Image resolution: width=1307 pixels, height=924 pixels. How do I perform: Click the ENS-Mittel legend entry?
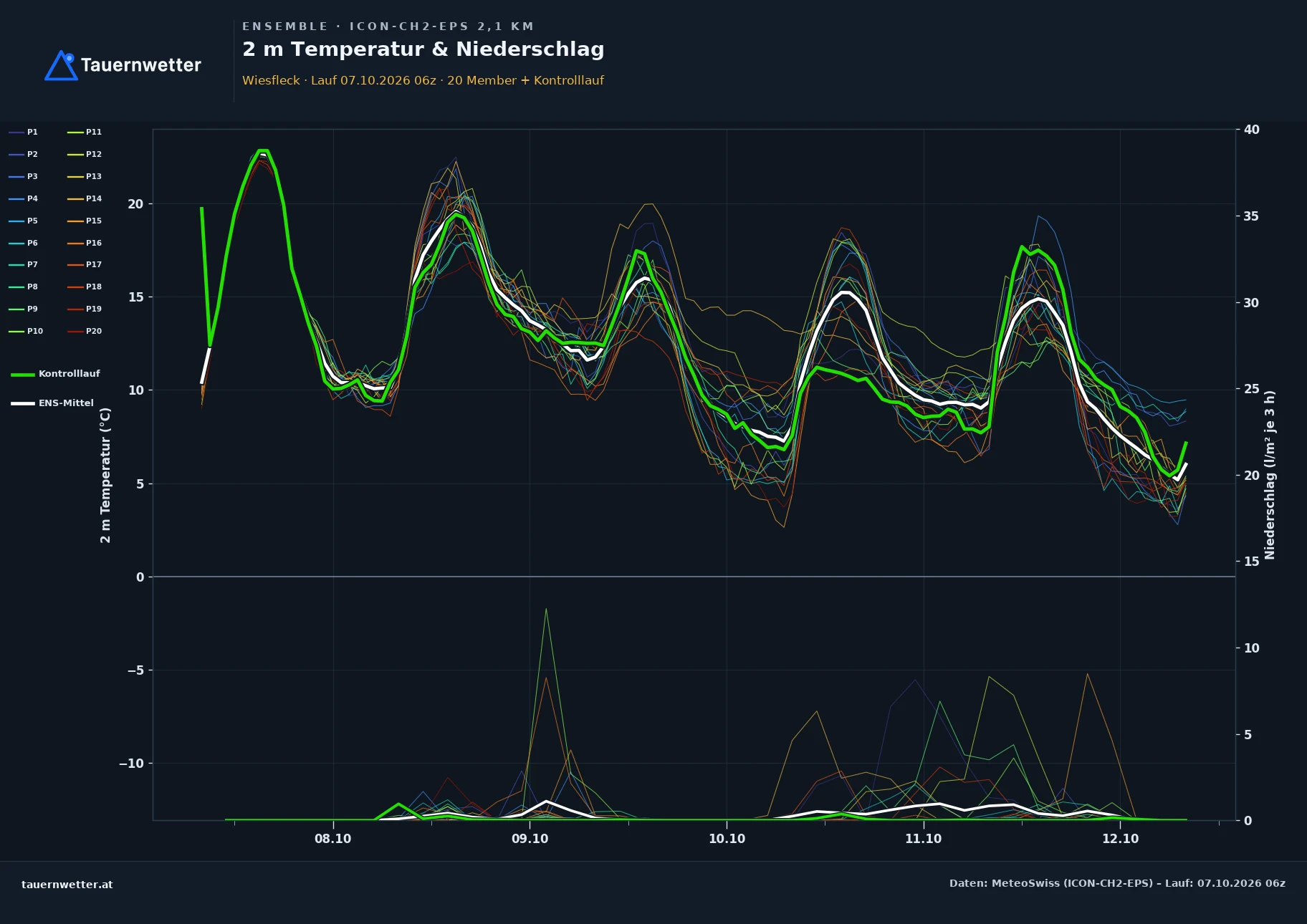(52, 403)
